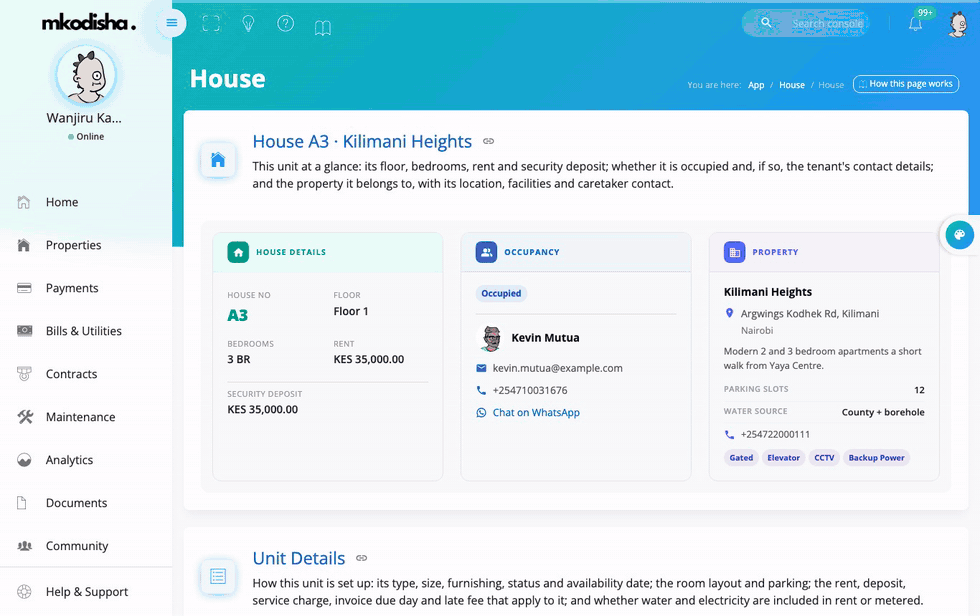Click the A3 house number value
The width and height of the screenshot is (980, 616).
pyautogui.click(x=238, y=315)
